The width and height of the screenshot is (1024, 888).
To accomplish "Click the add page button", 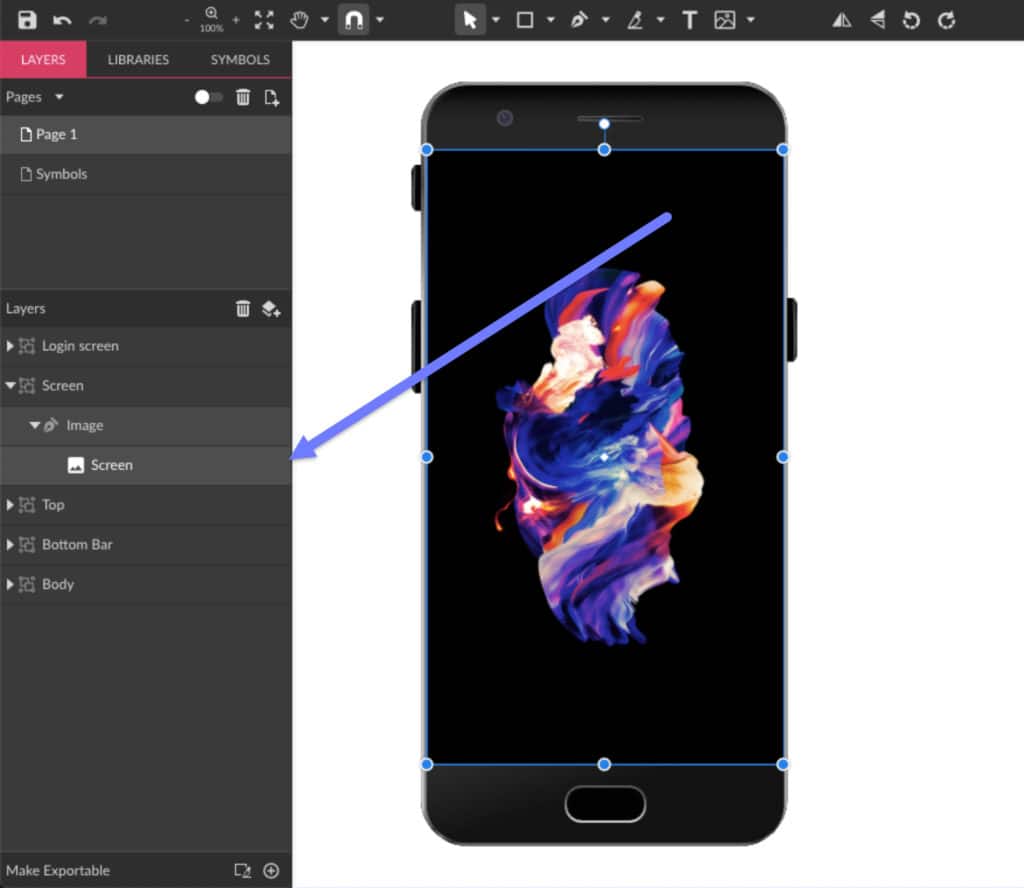I will click(271, 97).
